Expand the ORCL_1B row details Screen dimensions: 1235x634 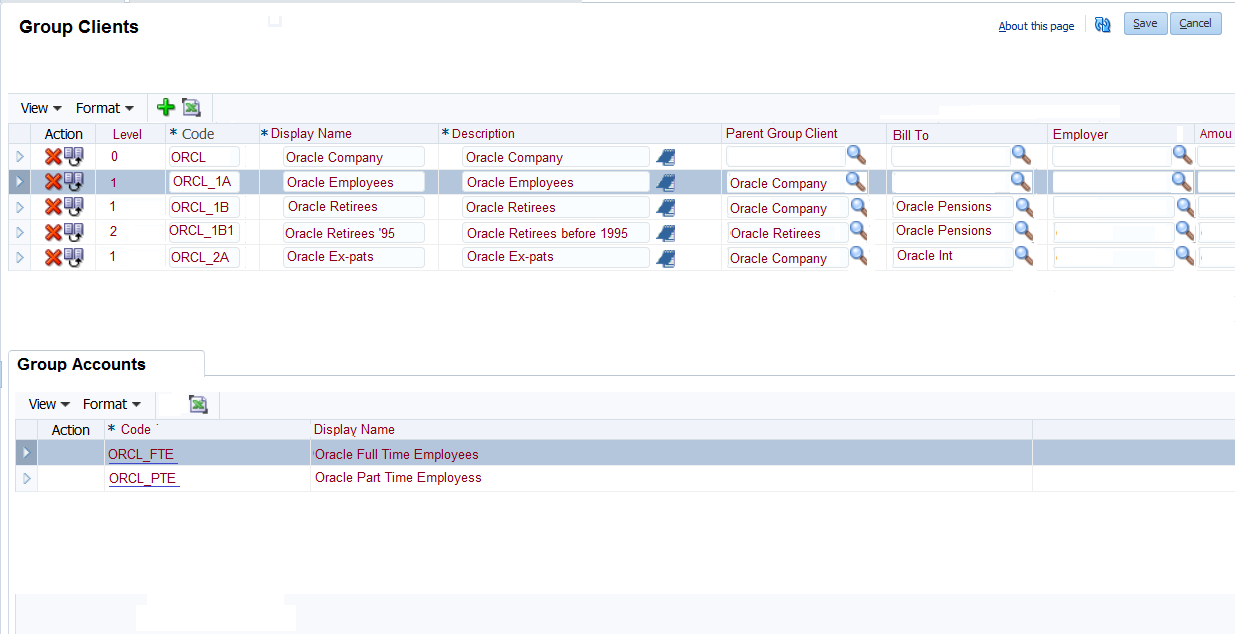(x=19, y=206)
